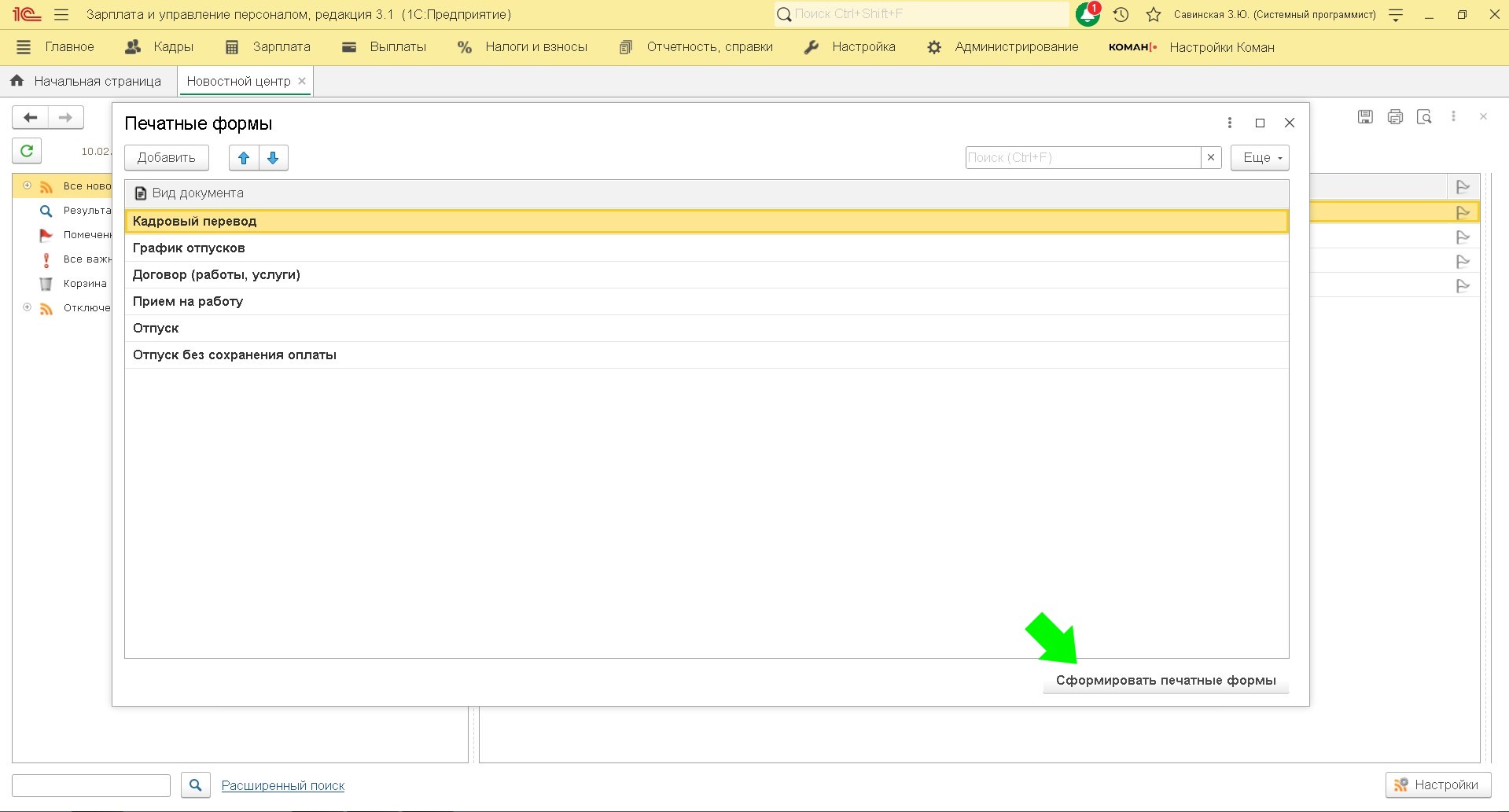Open the hamburger functions menu
Screen dimensions: 1509x812
click(61, 14)
